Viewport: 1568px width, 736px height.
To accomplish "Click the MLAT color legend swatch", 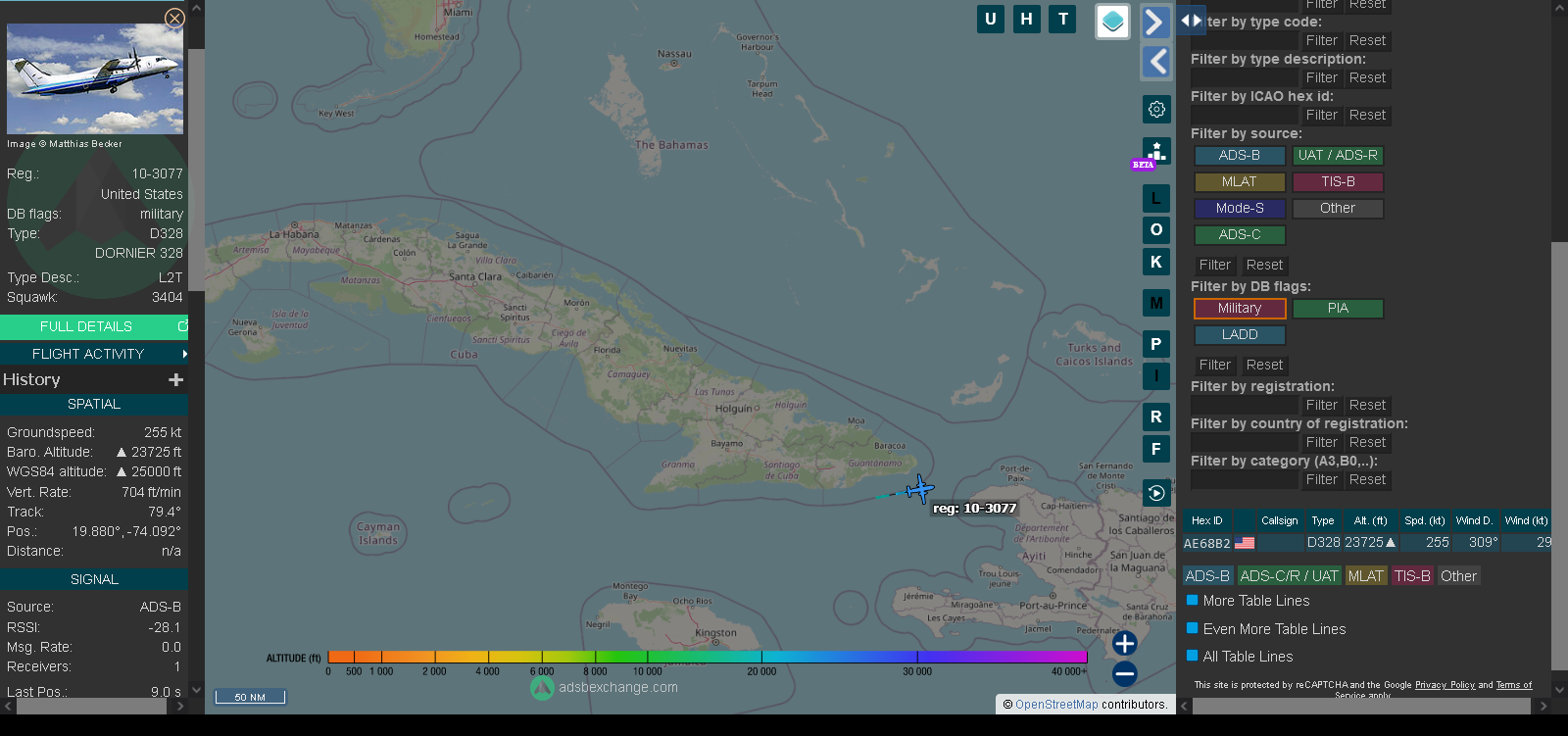I will click(1365, 576).
